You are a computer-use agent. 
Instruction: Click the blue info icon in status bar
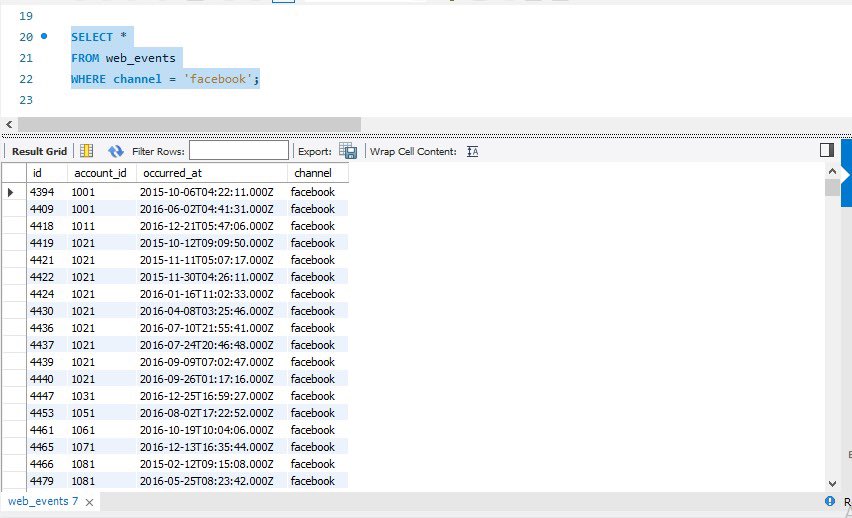[x=830, y=501]
